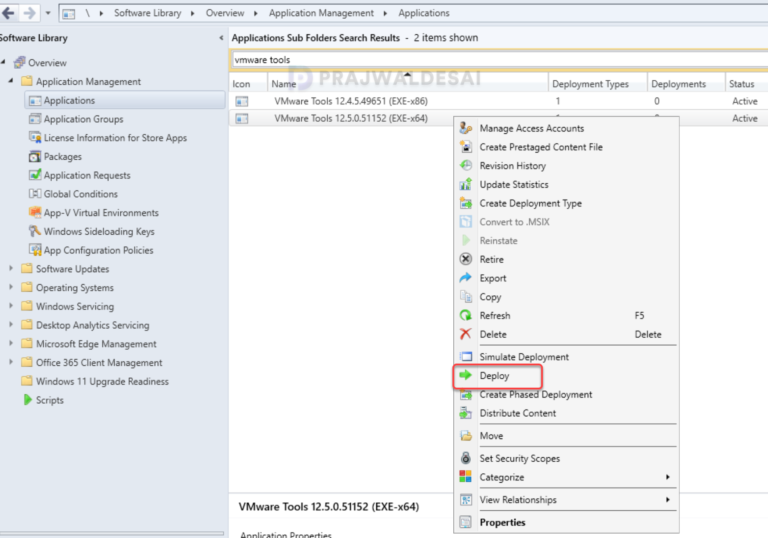Click the Simulate Deployment icon

(465, 357)
